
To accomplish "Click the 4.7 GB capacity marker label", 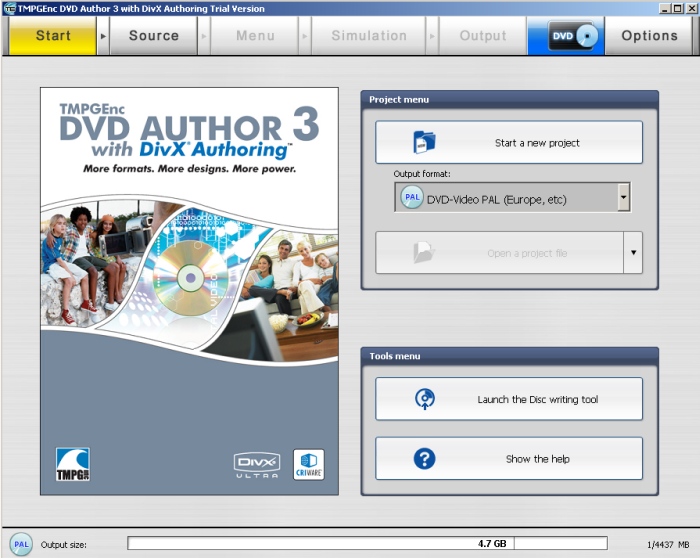I will (x=492, y=543).
